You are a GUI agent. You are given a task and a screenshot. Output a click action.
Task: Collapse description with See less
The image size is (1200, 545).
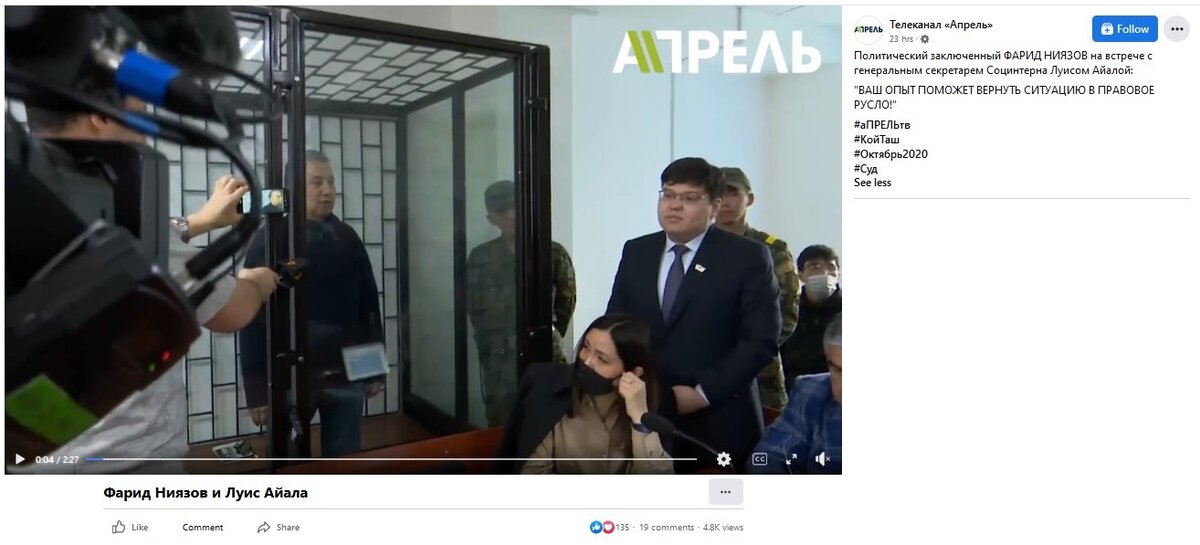[872, 183]
